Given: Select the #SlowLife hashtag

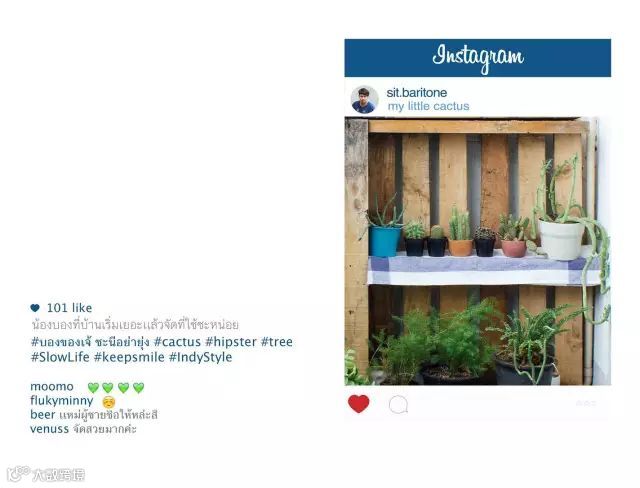Looking at the screenshot, I should [60, 357].
